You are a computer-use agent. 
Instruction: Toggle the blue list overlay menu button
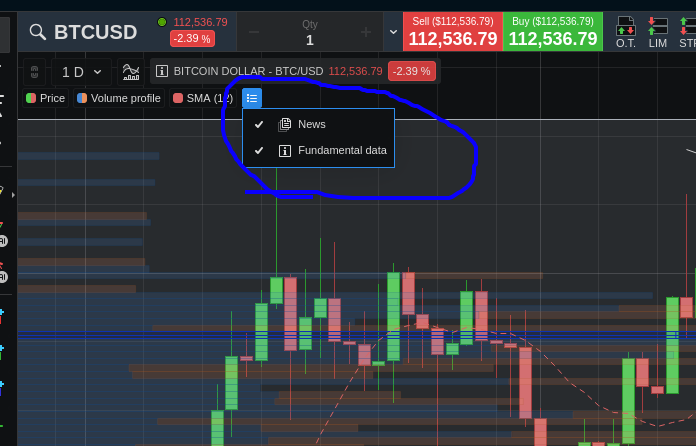tap(252, 98)
